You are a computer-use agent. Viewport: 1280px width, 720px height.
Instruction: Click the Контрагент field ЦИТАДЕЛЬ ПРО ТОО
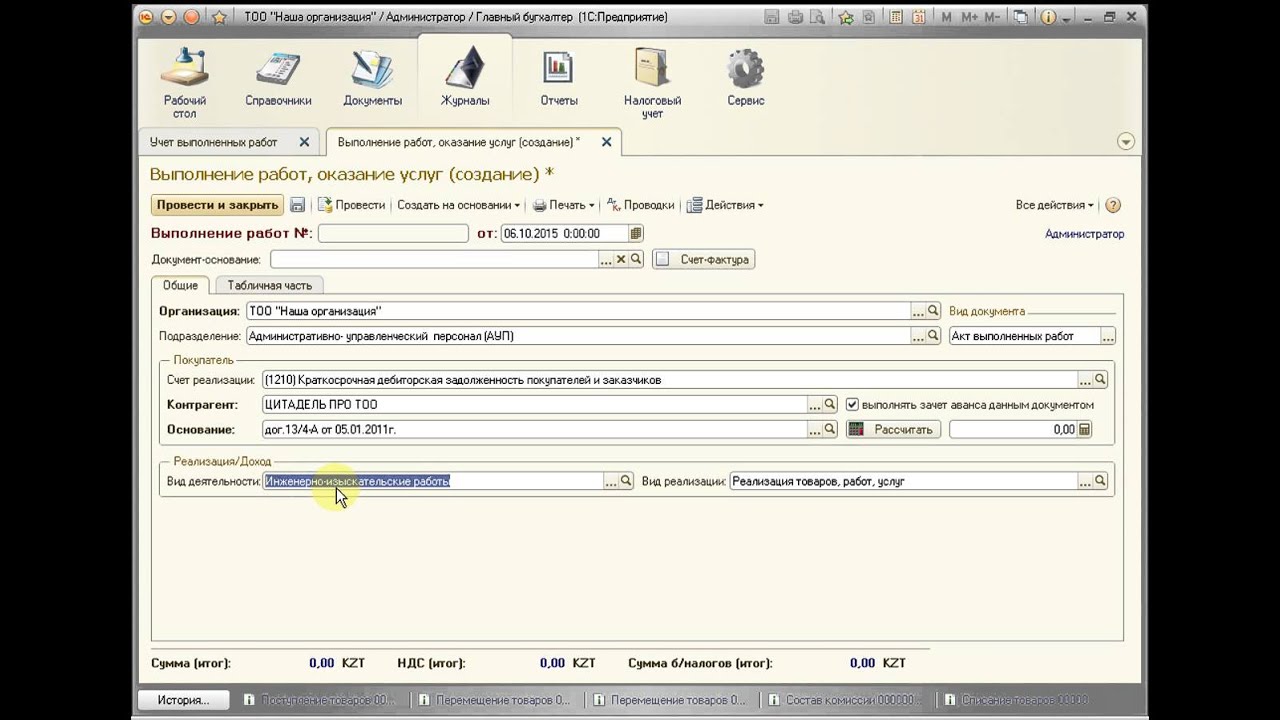click(x=535, y=405)
